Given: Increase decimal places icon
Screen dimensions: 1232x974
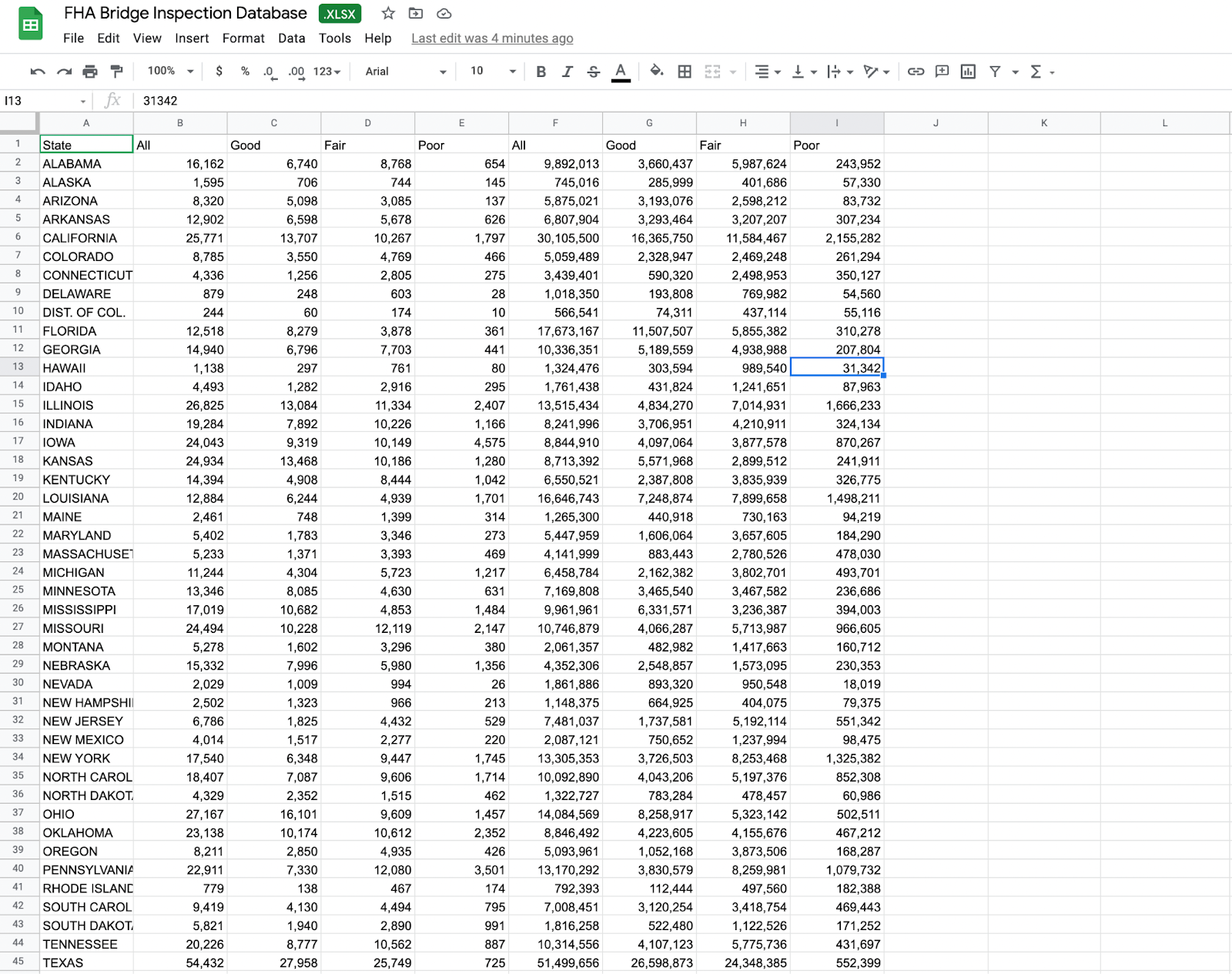Looking at the screenshot, I should [296, 72].
